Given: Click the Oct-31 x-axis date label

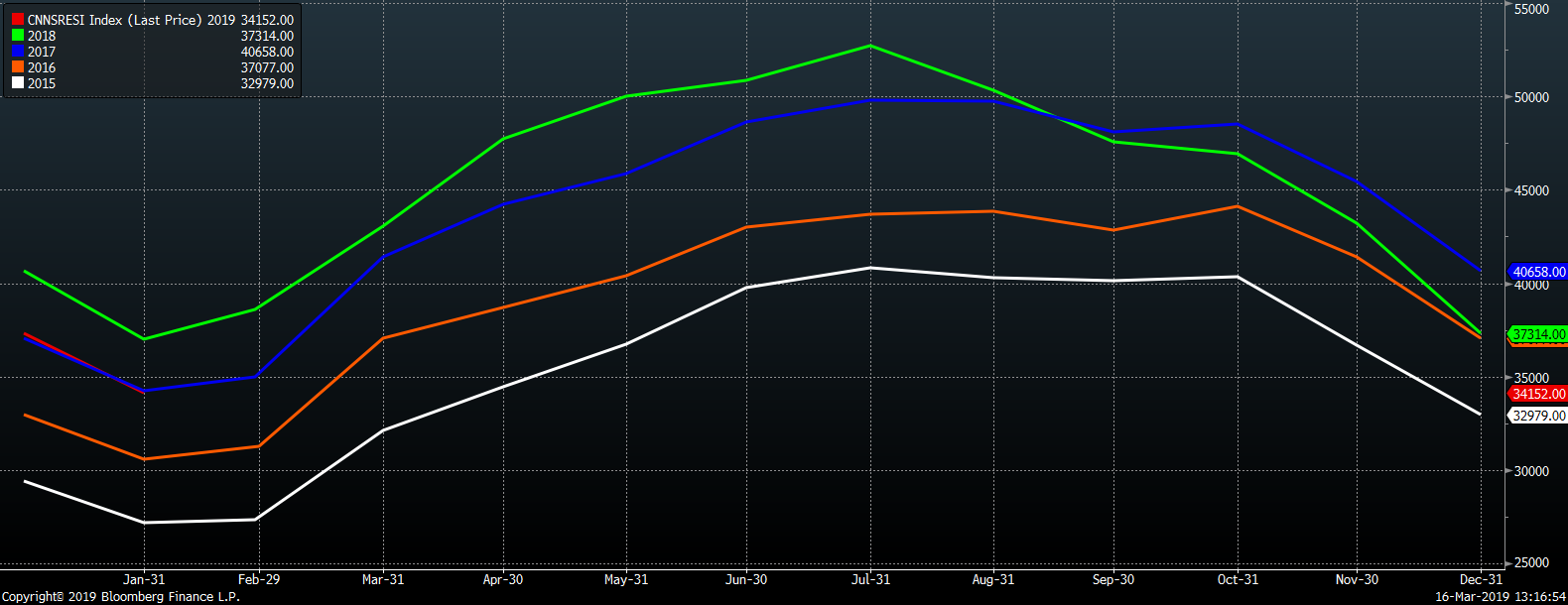Looking at the screenshot, I should point(1238,579).
